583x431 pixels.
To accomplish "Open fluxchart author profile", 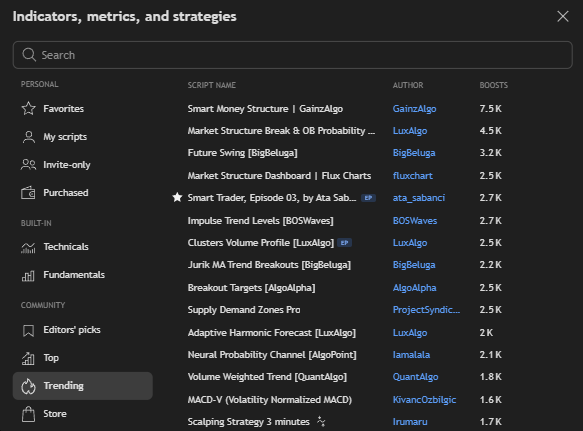I will click(x=412, y=176).
